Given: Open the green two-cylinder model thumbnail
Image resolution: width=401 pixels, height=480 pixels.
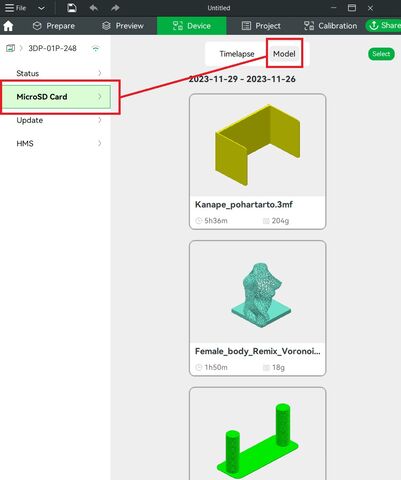Looking at the screenshot, I should pyautogui.click(x=257, y=434).
